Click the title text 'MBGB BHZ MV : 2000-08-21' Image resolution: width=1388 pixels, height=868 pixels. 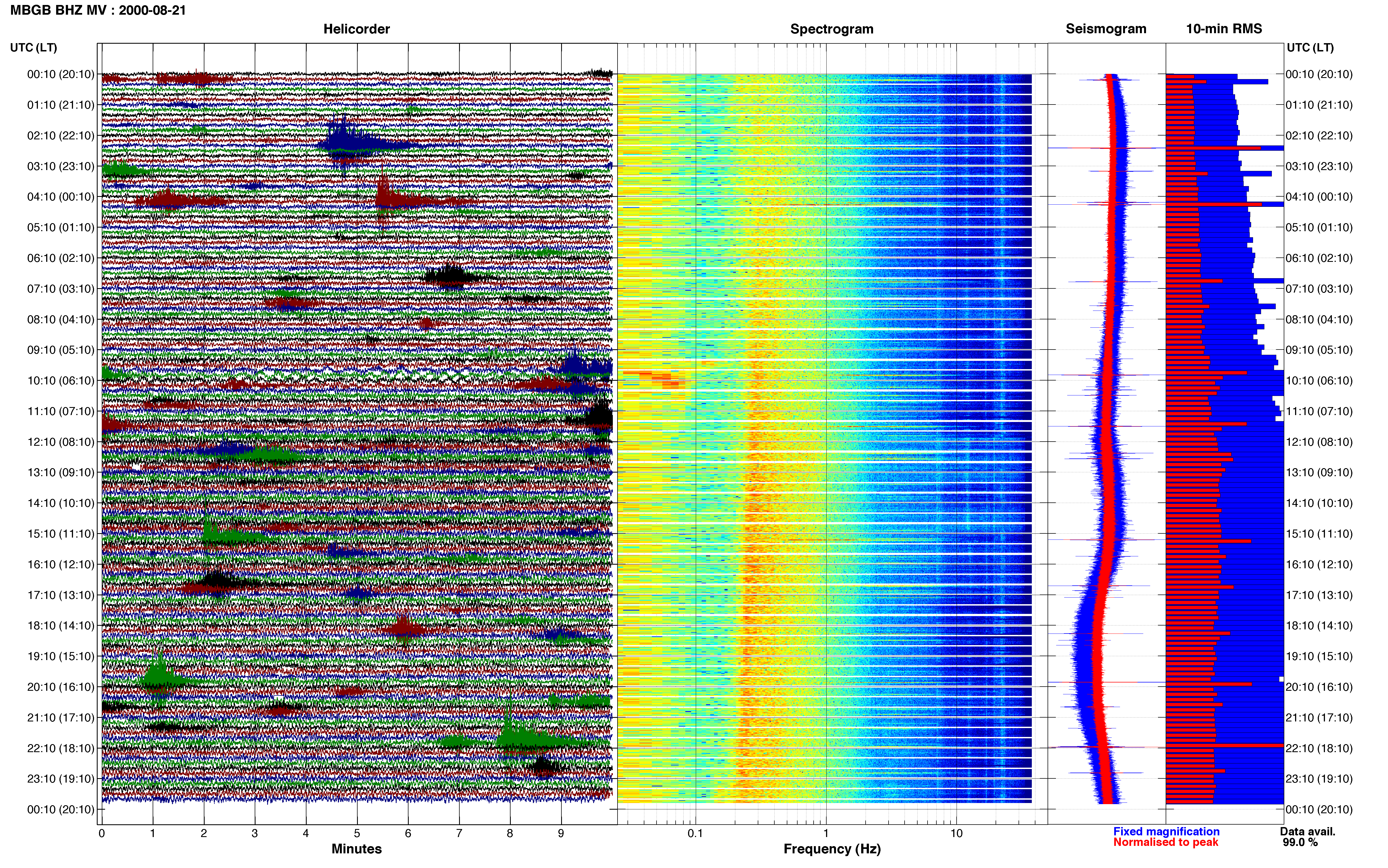(x=98, y=10)
